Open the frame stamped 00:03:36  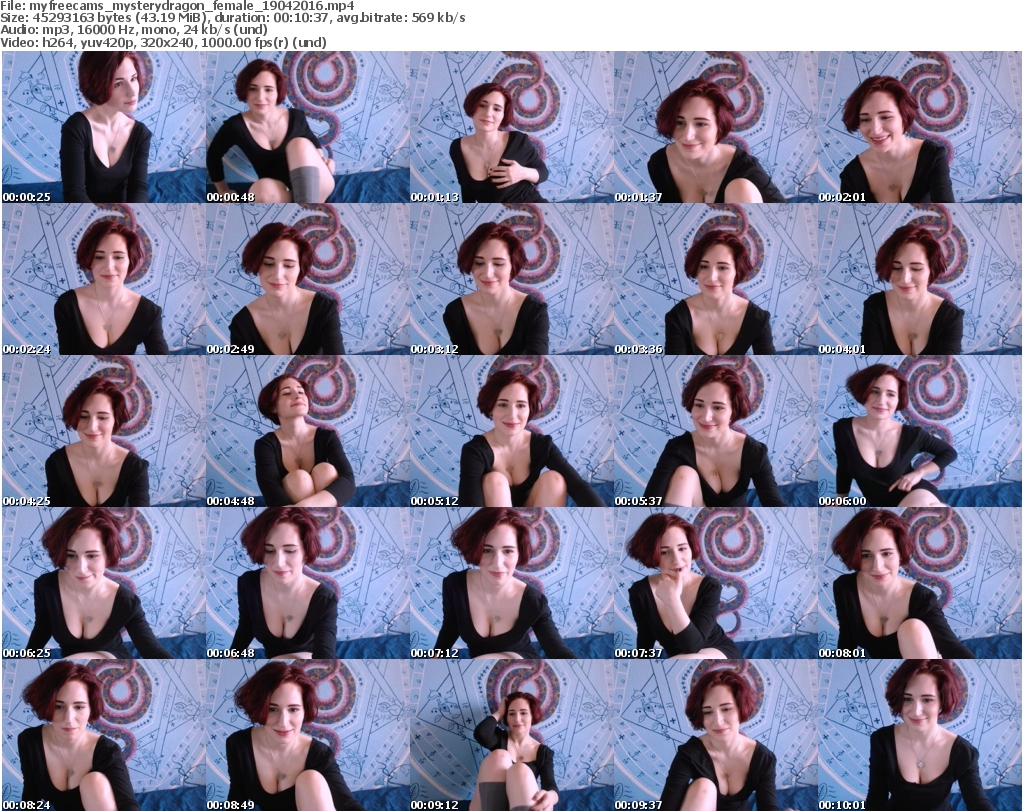click(x=716, y=279)
